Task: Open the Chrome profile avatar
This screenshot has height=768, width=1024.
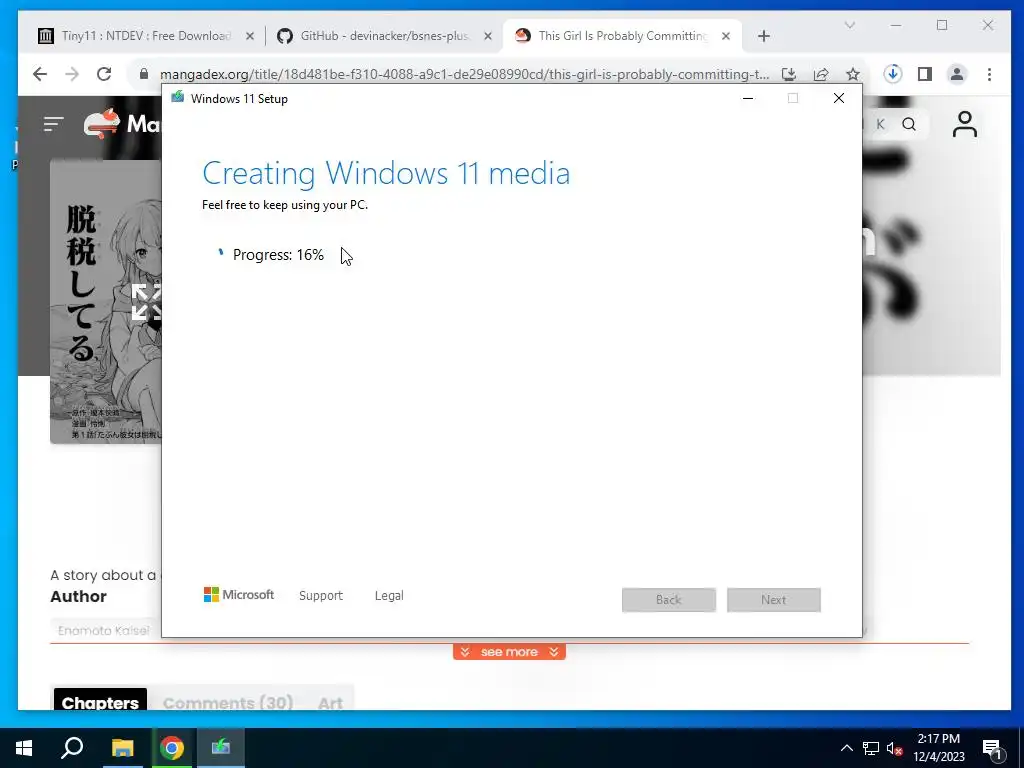Action: click(x=957, y=74)
